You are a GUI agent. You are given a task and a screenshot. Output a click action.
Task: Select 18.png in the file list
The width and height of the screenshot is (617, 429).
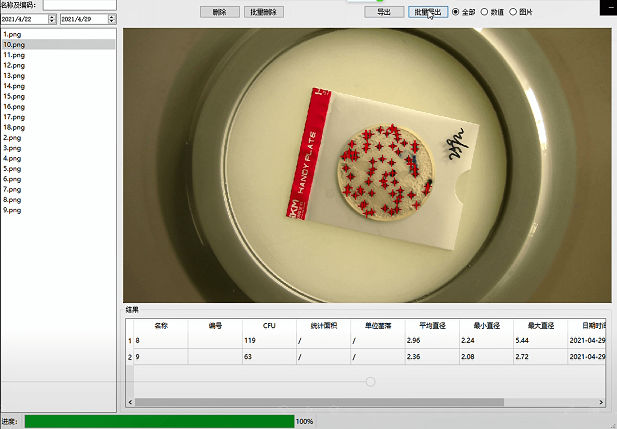(14, 127)
